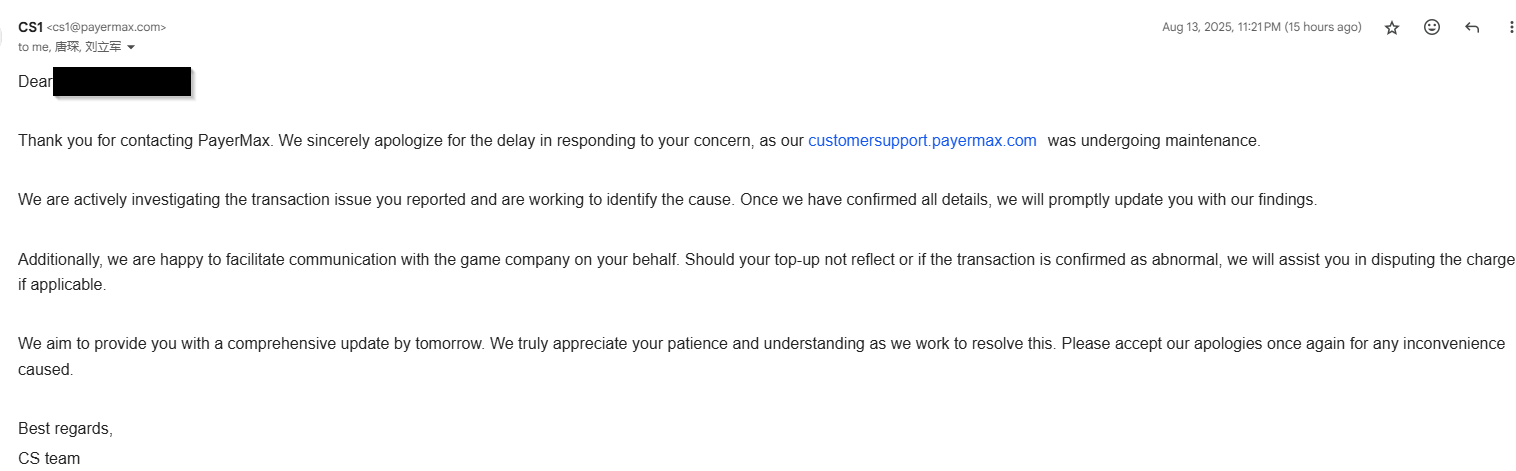The image size is (1516, 471).
Task: Click the recipient name 唐琛
Action: tap(67, 47)
